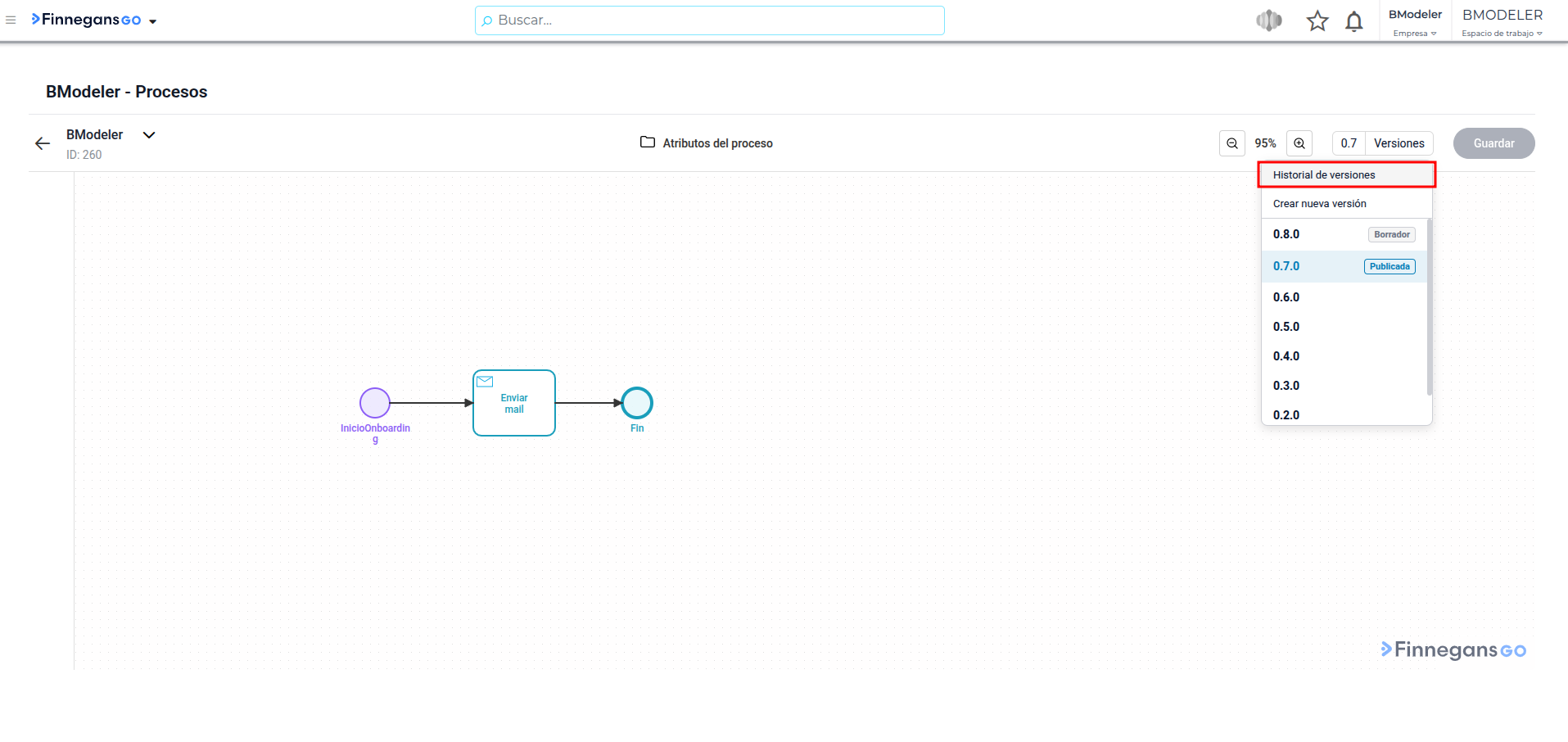Click the FinnegansGO logo

coord(86,20)
